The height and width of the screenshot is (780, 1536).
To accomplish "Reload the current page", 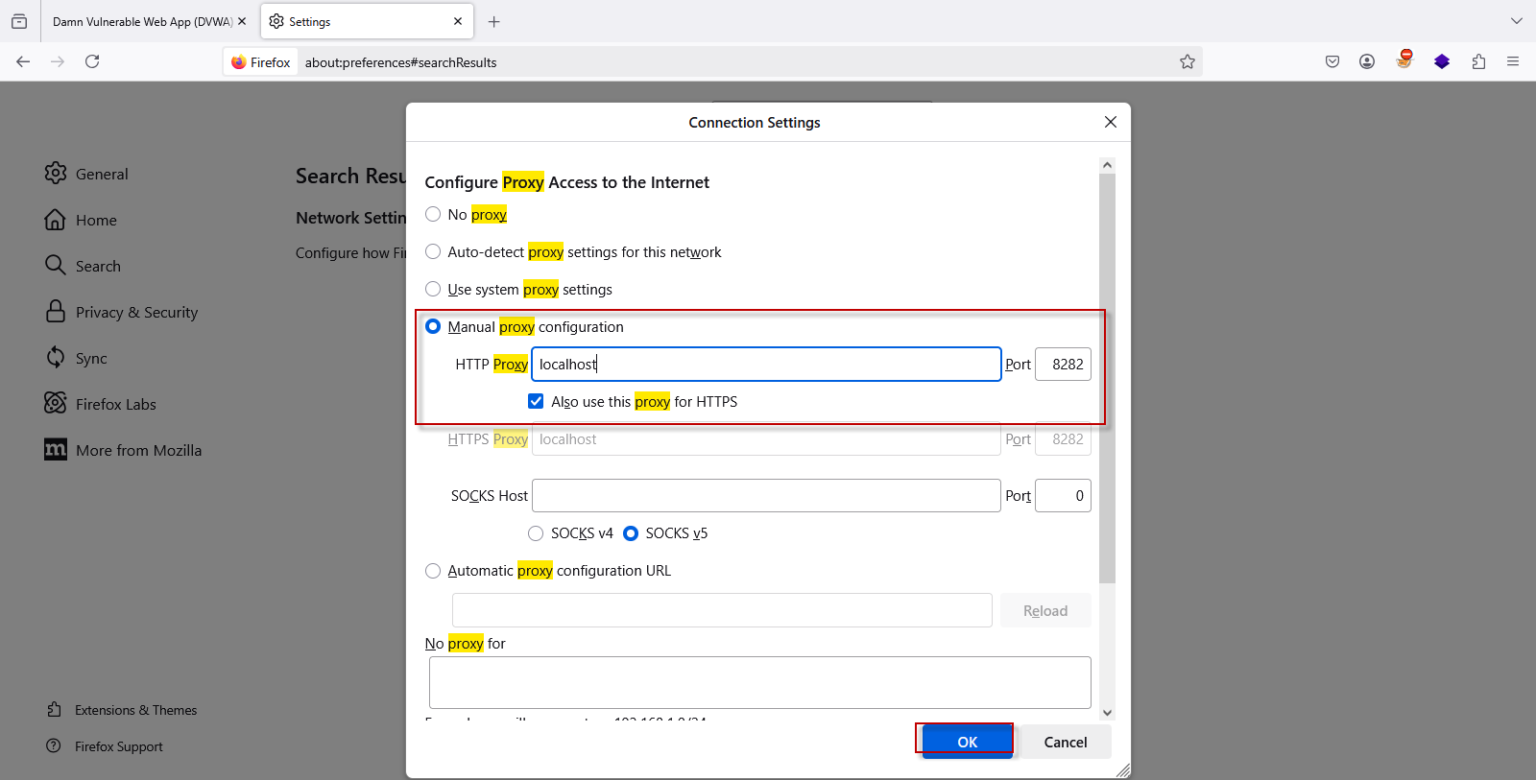I will click(x=92, y=61).
